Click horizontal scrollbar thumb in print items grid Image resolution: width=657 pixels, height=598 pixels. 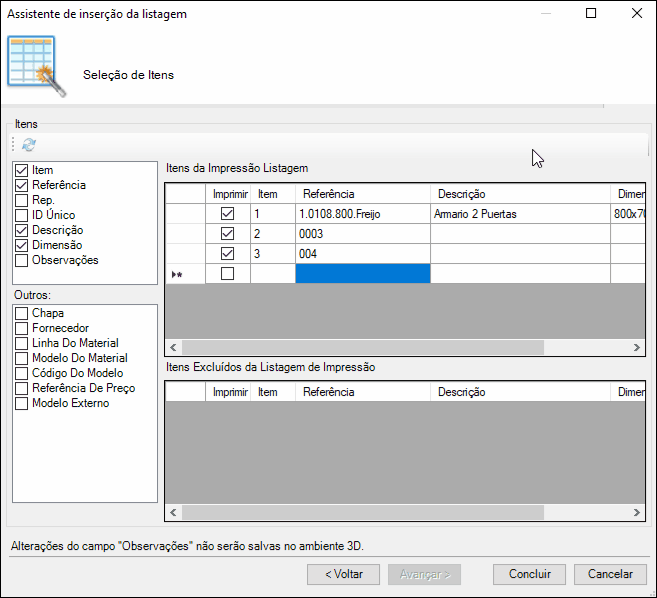click(x=363, y=347)
